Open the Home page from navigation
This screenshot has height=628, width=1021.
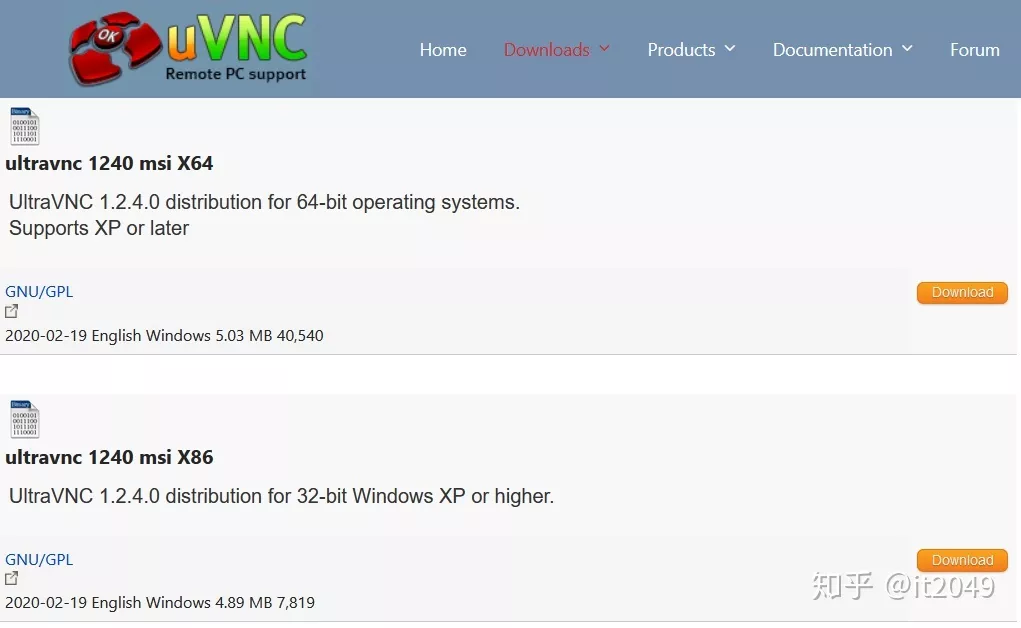coord(443,50)
